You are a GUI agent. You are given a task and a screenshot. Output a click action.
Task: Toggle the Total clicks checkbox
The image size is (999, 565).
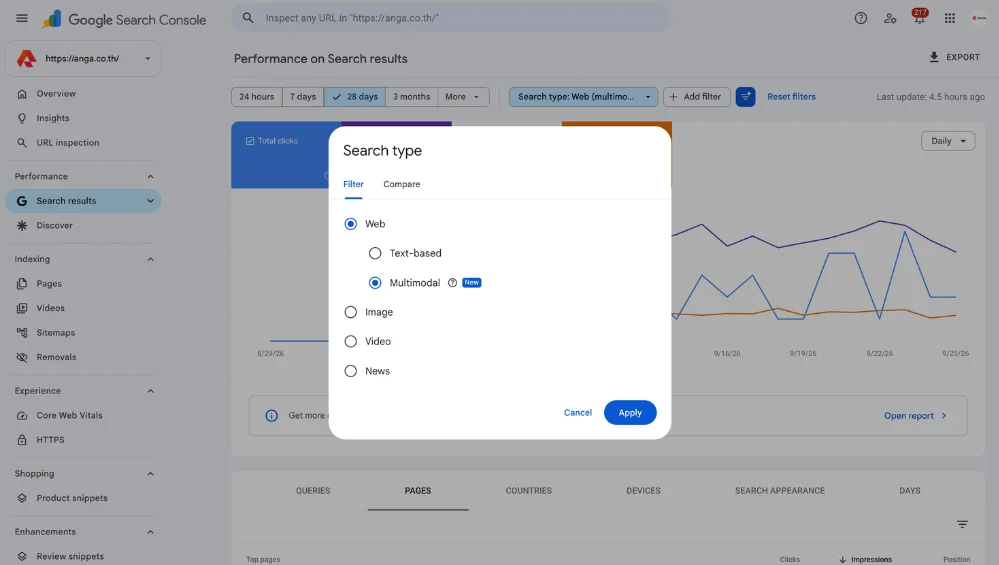click(250, 141)
